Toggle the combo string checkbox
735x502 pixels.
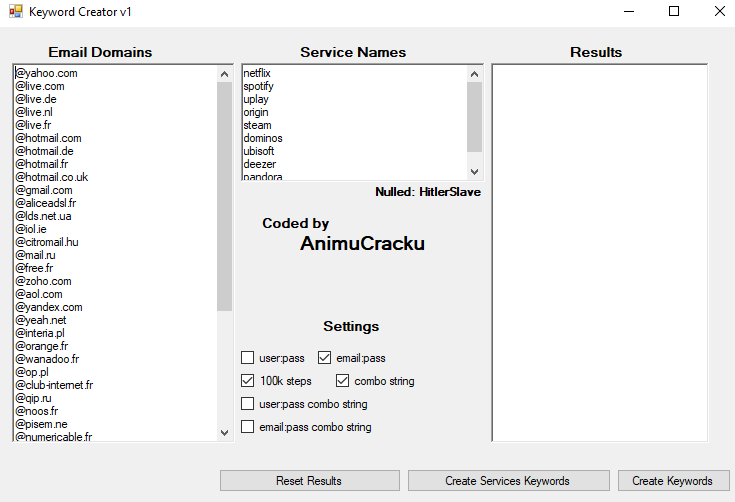[x=343, y=381]
